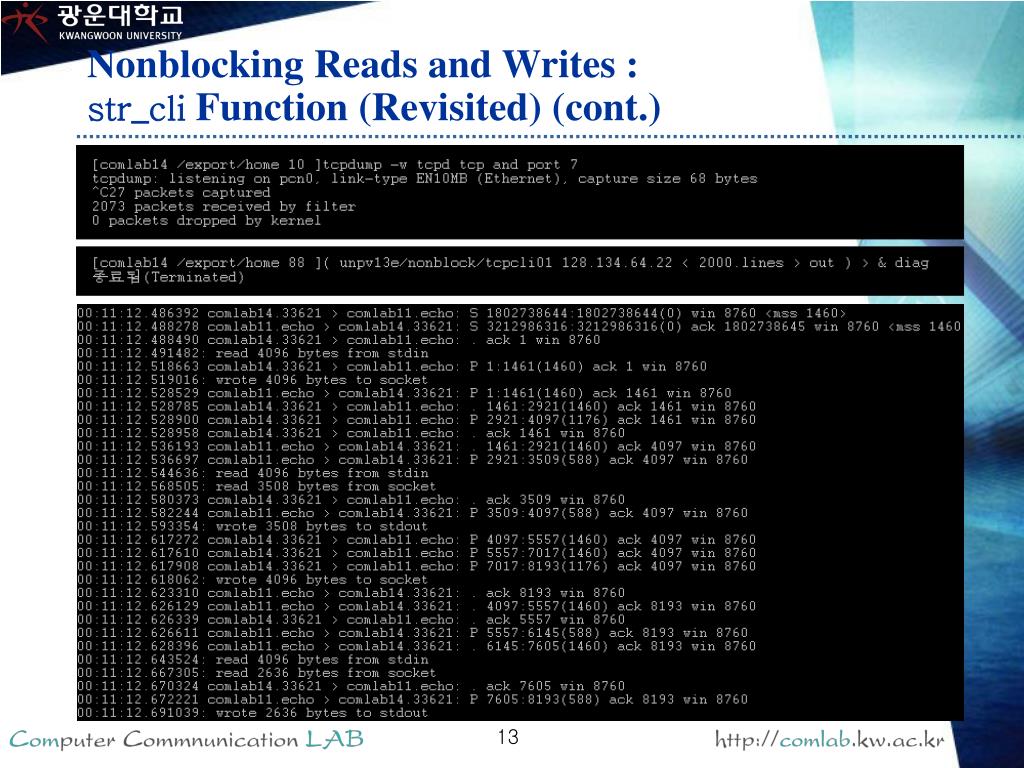The width and height of the screenshot is (1024, 768).
Task: Click the 00:11:12.643524 'read 4096 bytes from stdin' line
Action: [253, 660]
